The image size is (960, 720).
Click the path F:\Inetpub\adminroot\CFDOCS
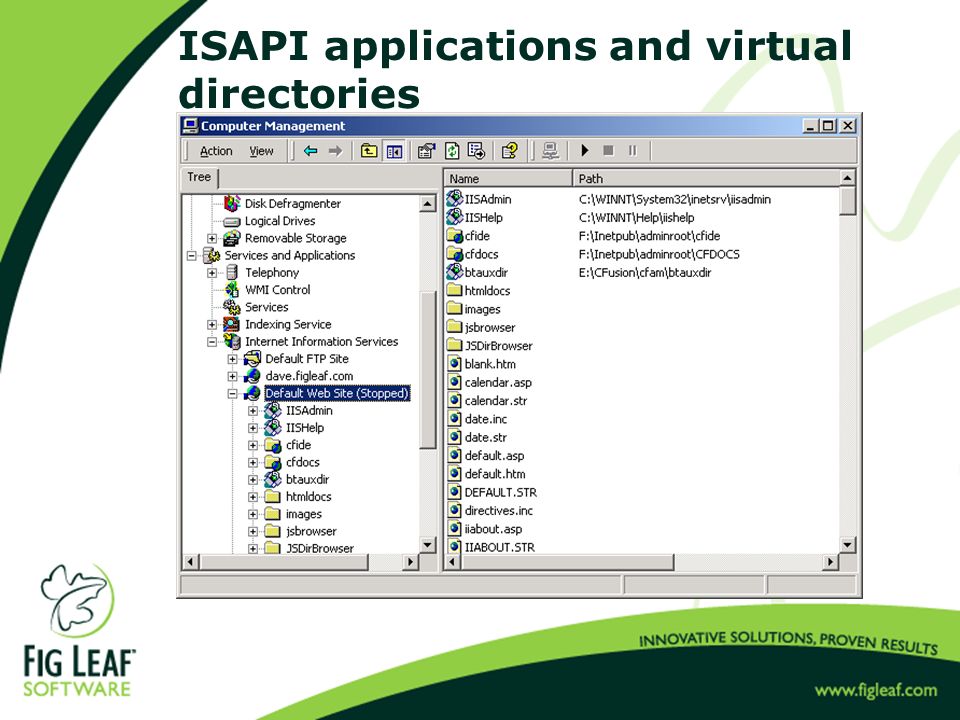tap(659, 254)
